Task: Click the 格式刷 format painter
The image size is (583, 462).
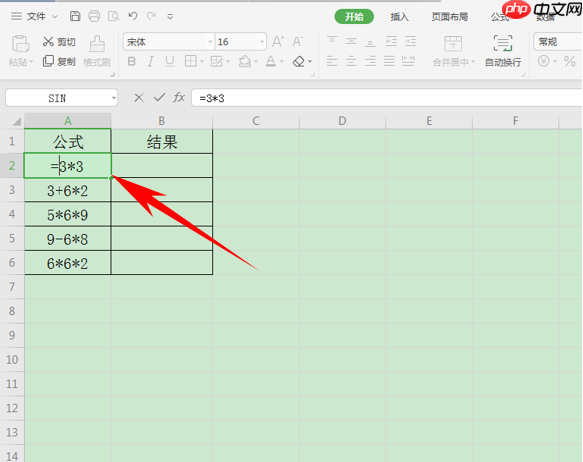Action: click(x=97, y=51)
